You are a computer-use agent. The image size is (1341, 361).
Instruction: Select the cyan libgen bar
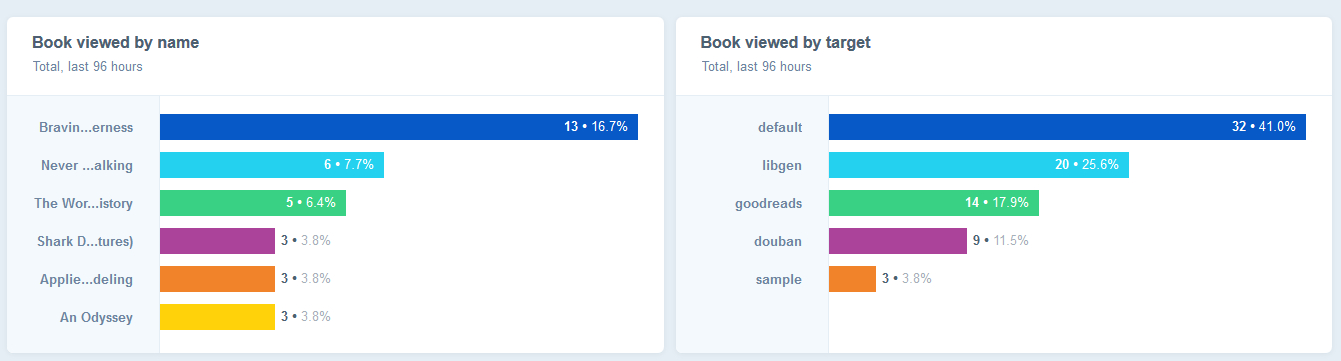coord(979,165)
